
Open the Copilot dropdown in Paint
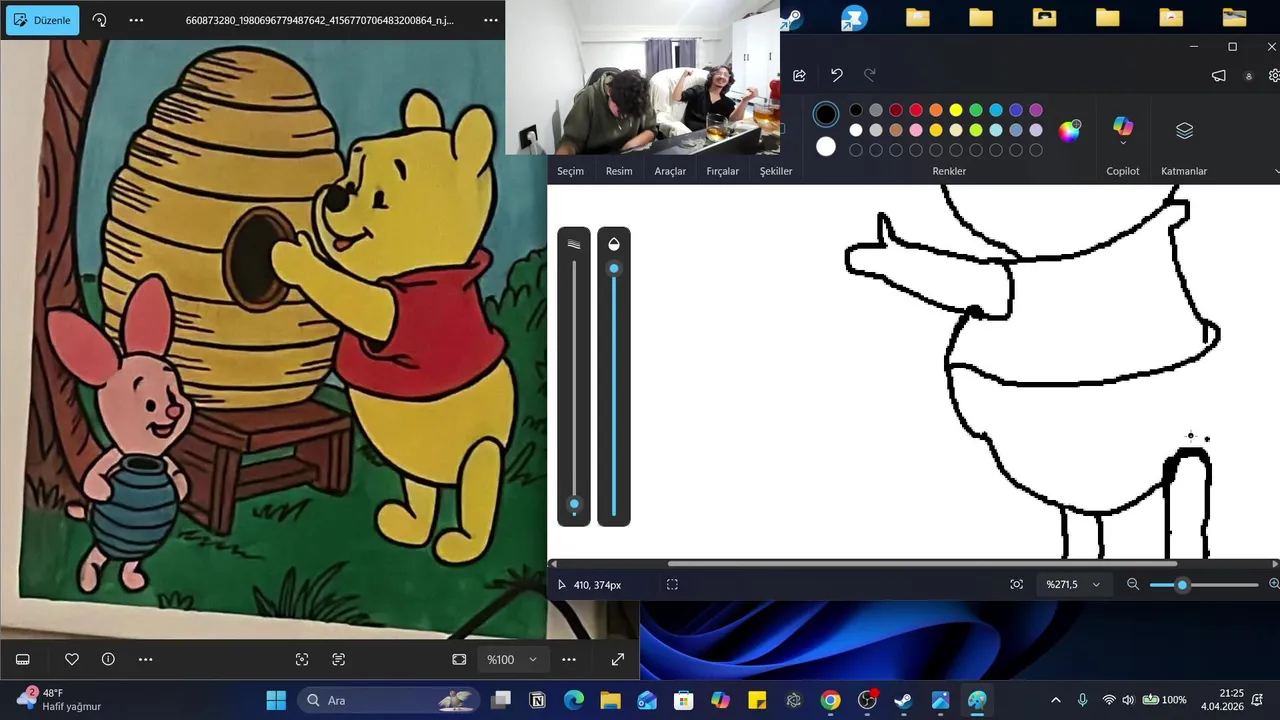pyautogui.click(x=1123, y=142)
